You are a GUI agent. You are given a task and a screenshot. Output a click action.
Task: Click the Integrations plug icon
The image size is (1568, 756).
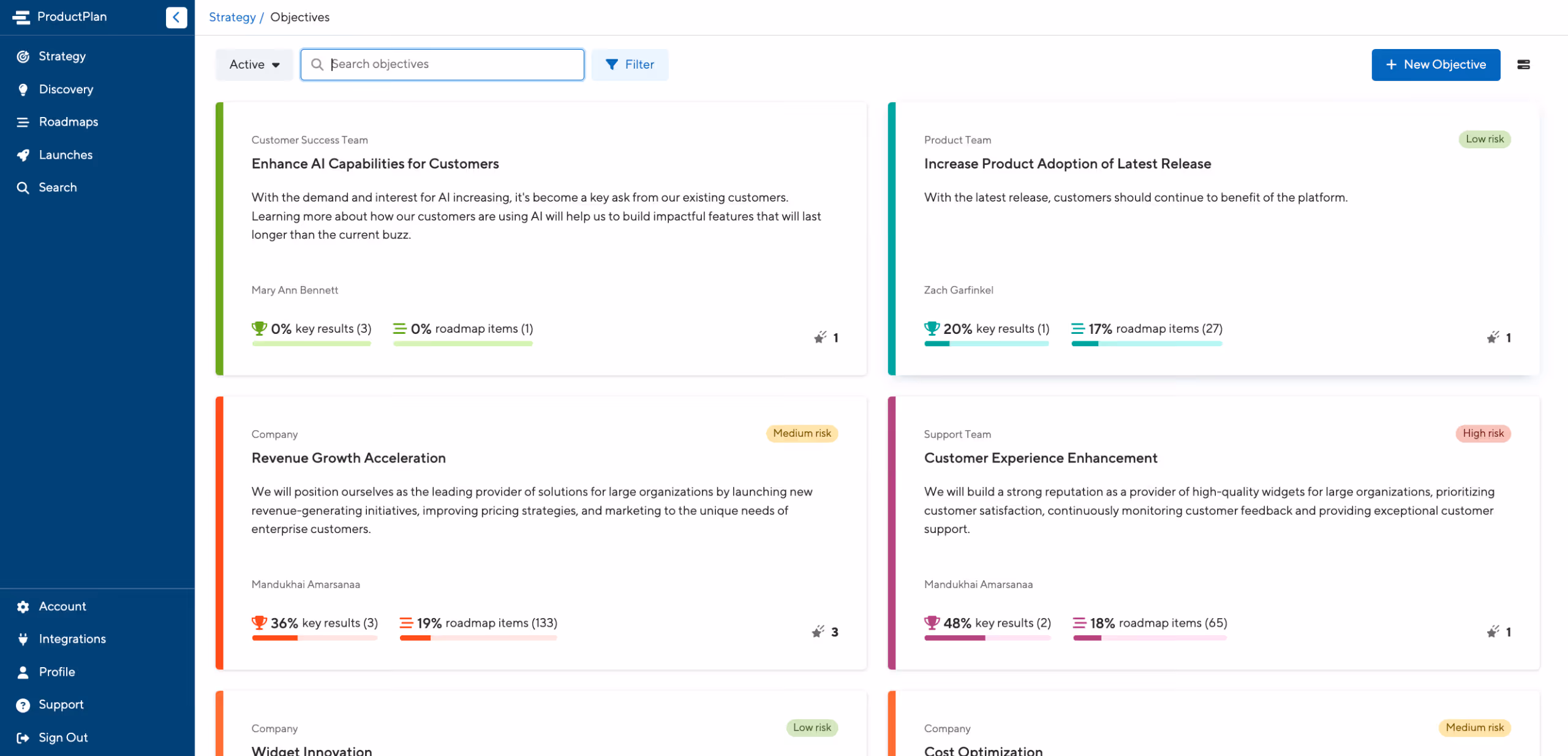click(x=23, y=639)
